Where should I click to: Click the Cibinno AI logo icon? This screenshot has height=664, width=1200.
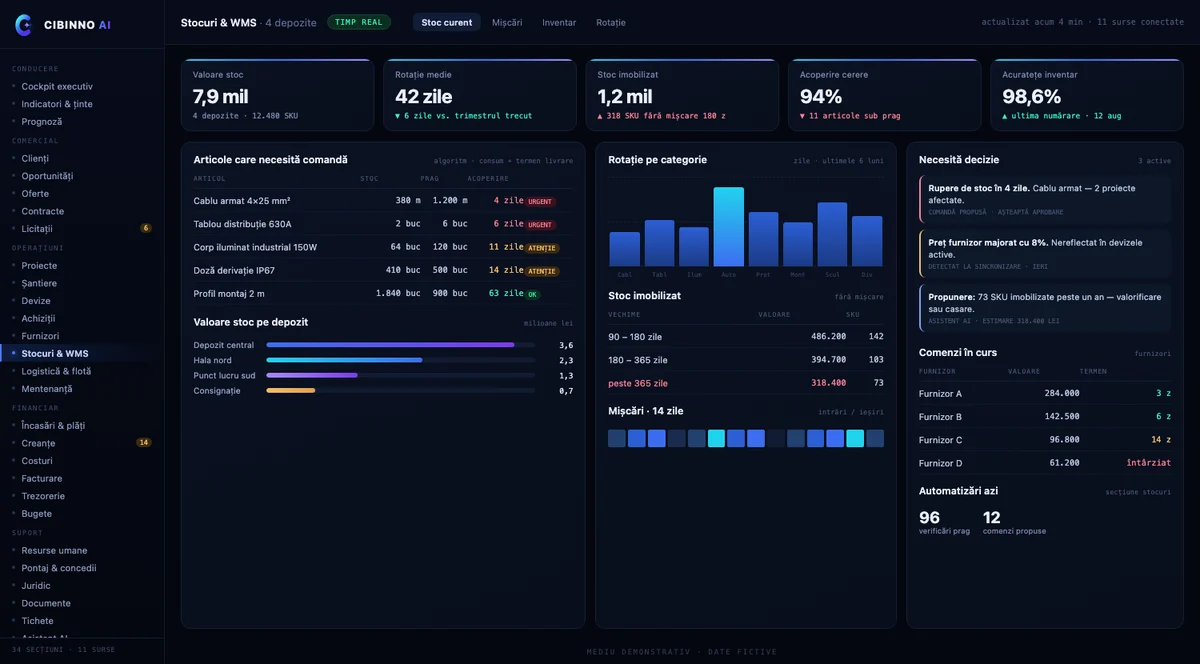point(24,25)
